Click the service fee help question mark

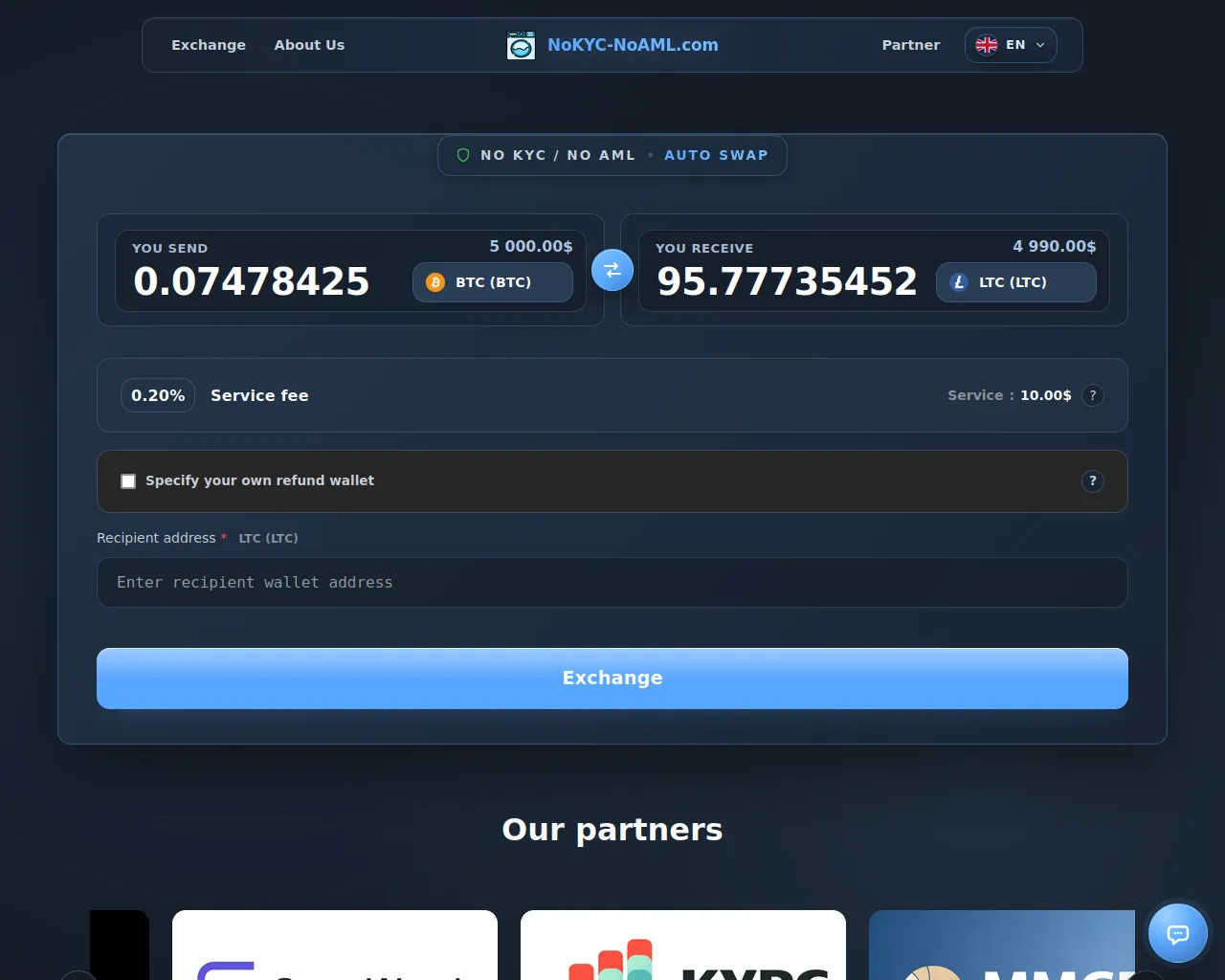(1092, 395)
